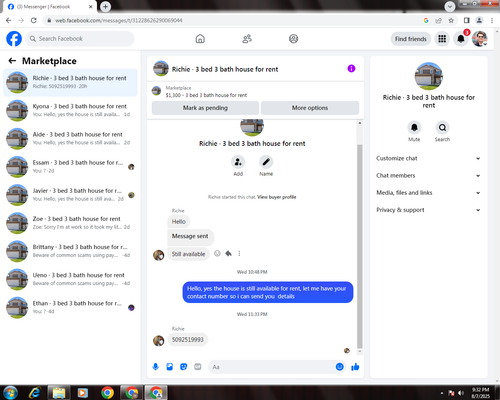Open Richie conversation in list

click(70, 82)
